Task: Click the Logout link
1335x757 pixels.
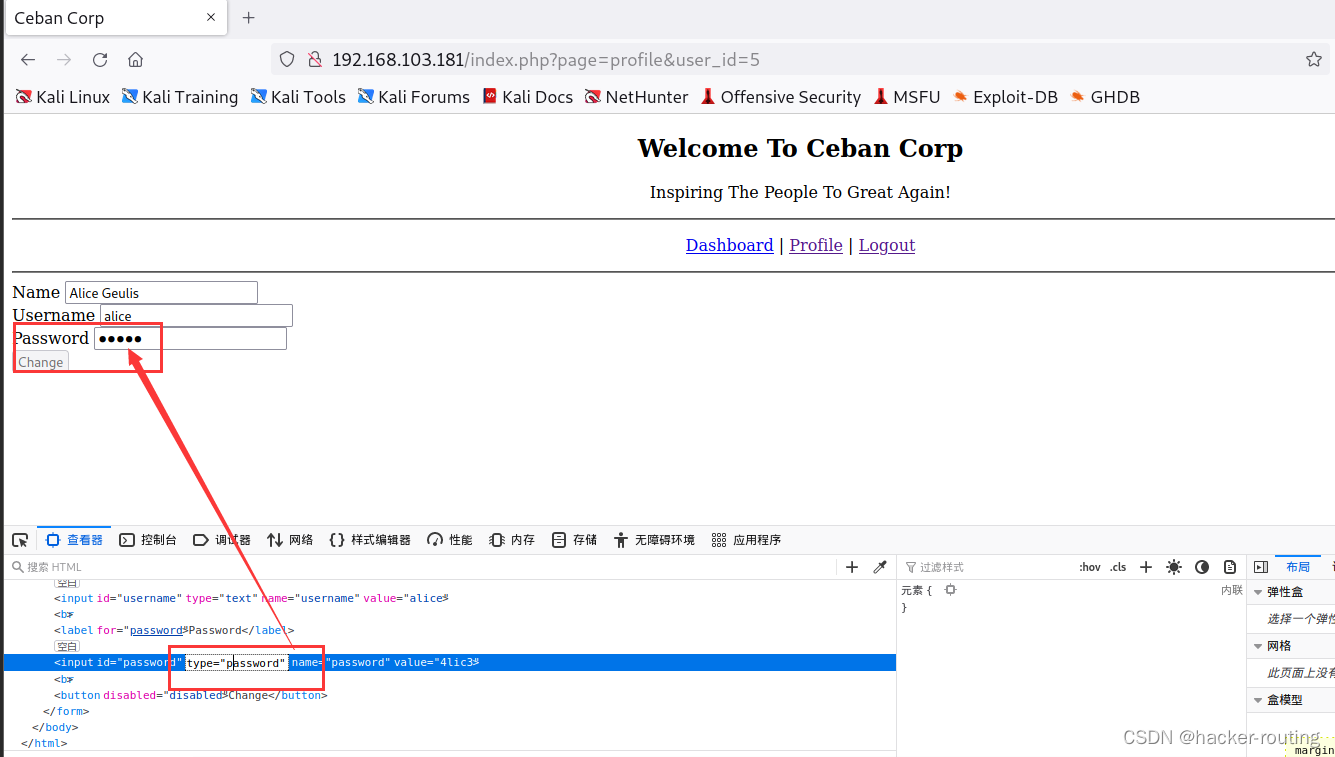Action: click(887, 245)
